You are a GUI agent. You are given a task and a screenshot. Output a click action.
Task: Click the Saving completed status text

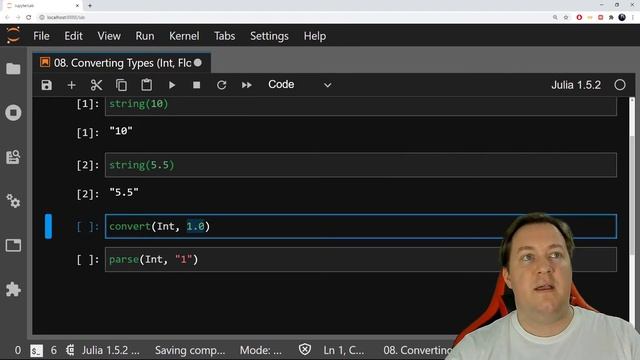(x=190, y=350)
